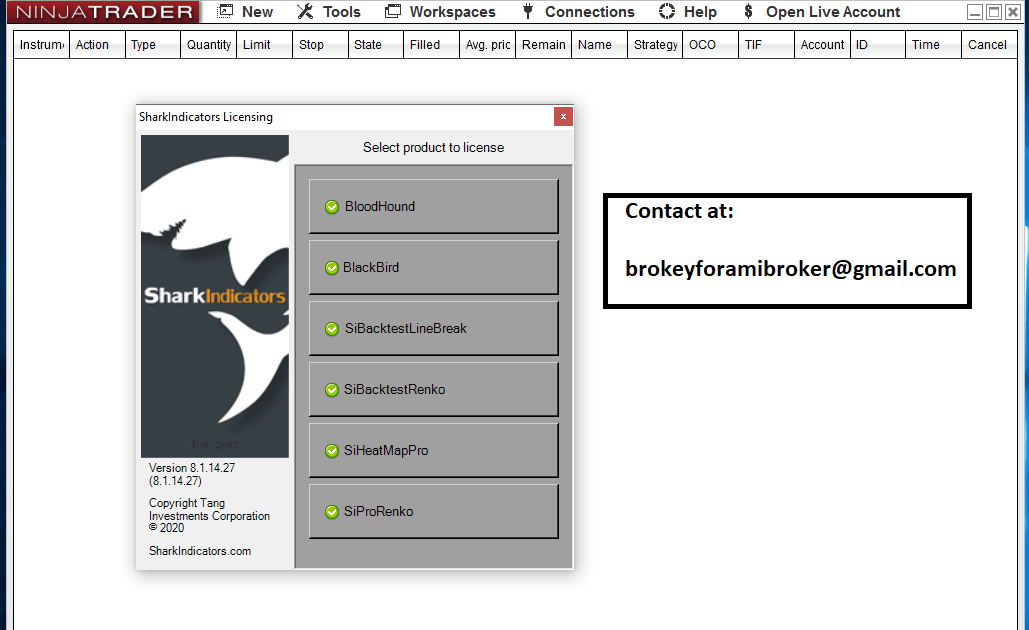The image size is (1029, 630).
Task: Click the ID column header
Action: coord(877,45)
